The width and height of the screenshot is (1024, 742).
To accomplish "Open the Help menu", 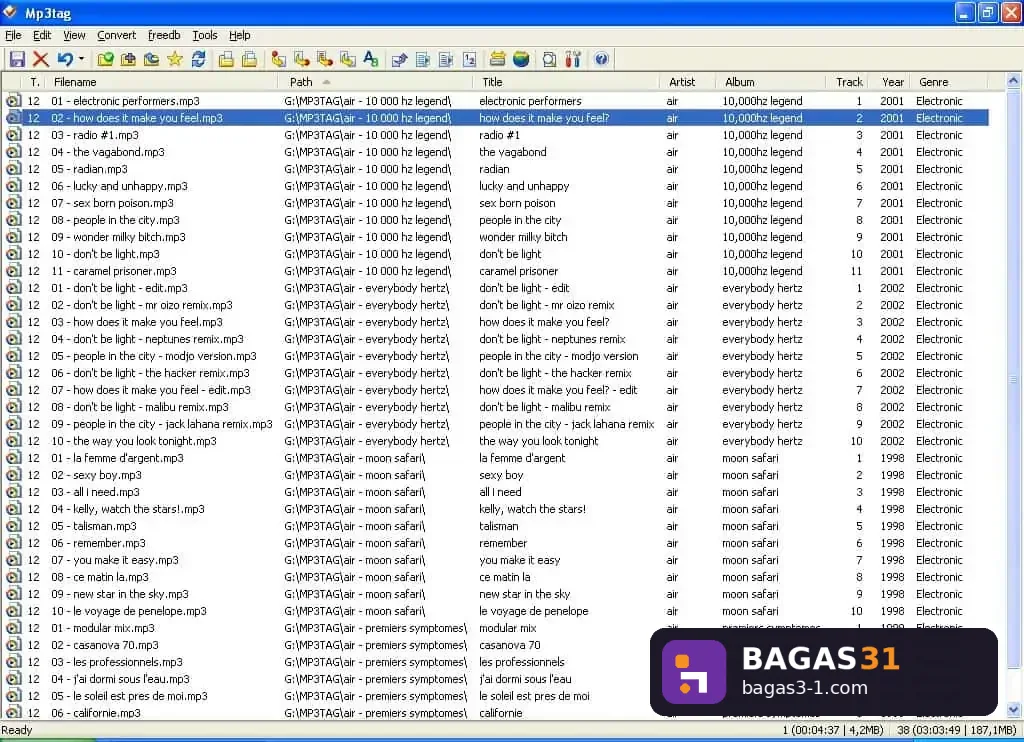I will (239, 35).
